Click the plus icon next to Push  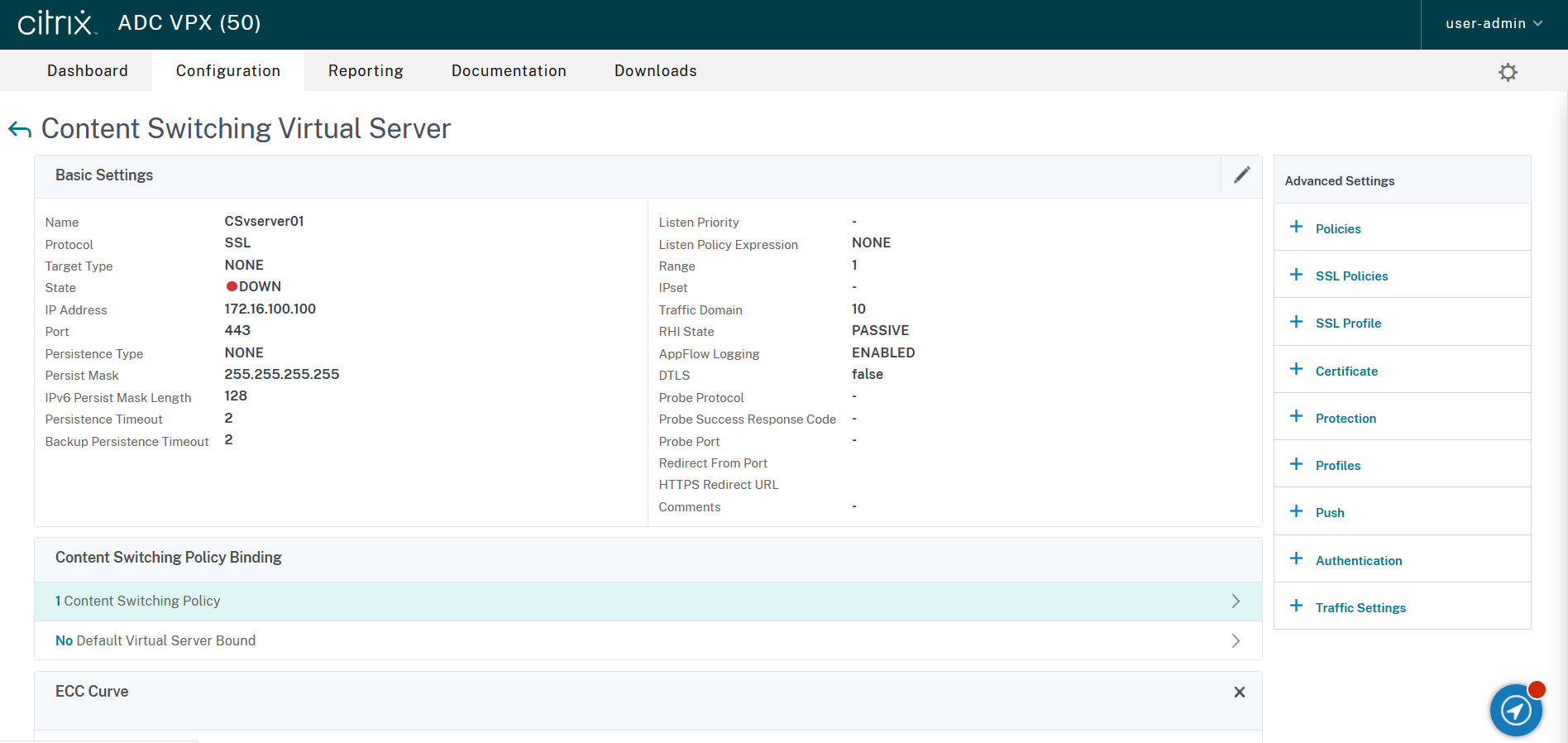pyautogui.click(x=1296, y=511)
